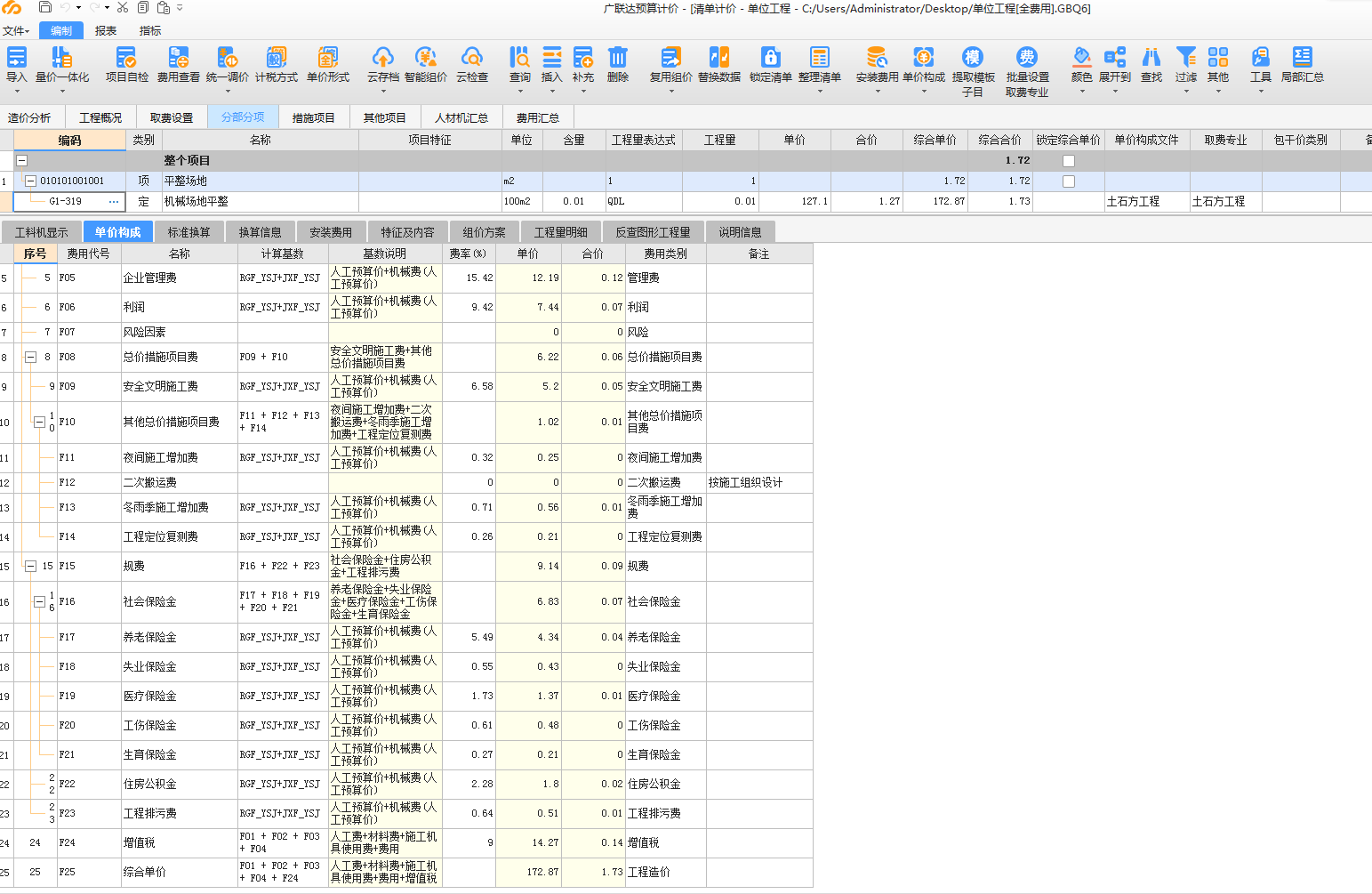Image resolution: width=1372 pixels, height=894 pixels.
Task: Click the cut scissors icon
Action: (x=123, y=8)
